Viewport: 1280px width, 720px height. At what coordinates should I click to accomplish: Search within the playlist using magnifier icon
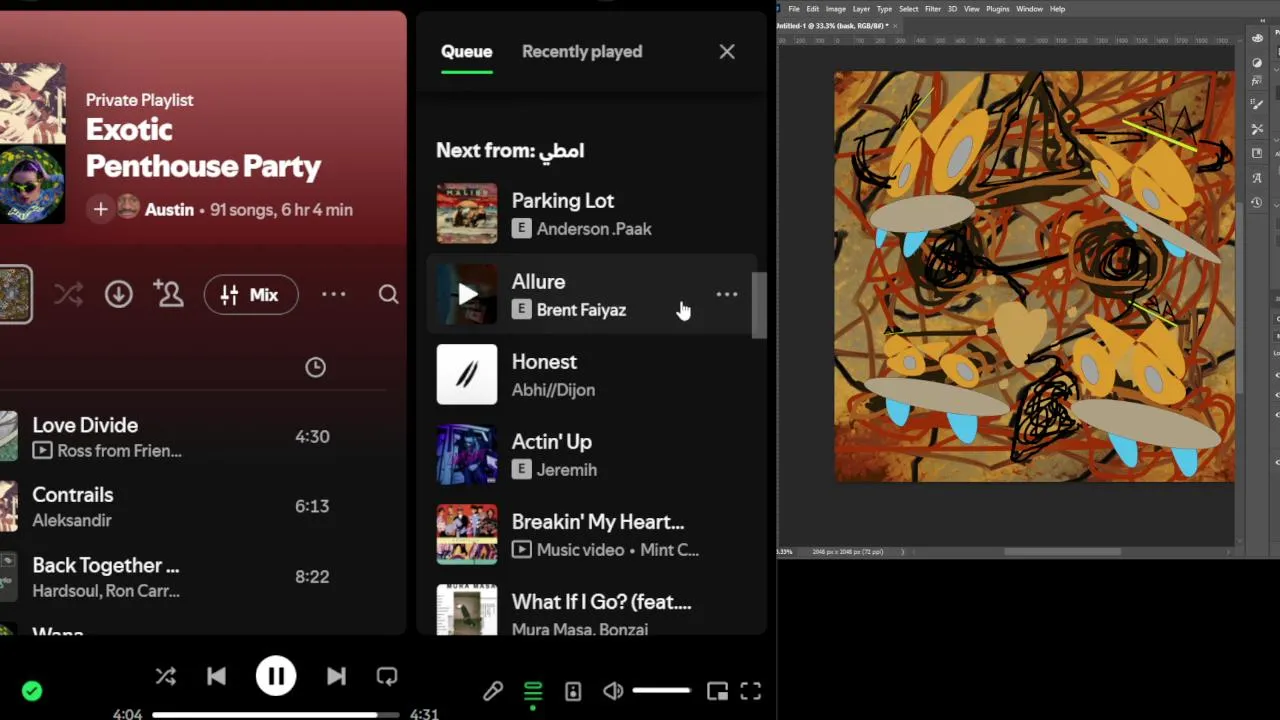click(x=389, y=294)
